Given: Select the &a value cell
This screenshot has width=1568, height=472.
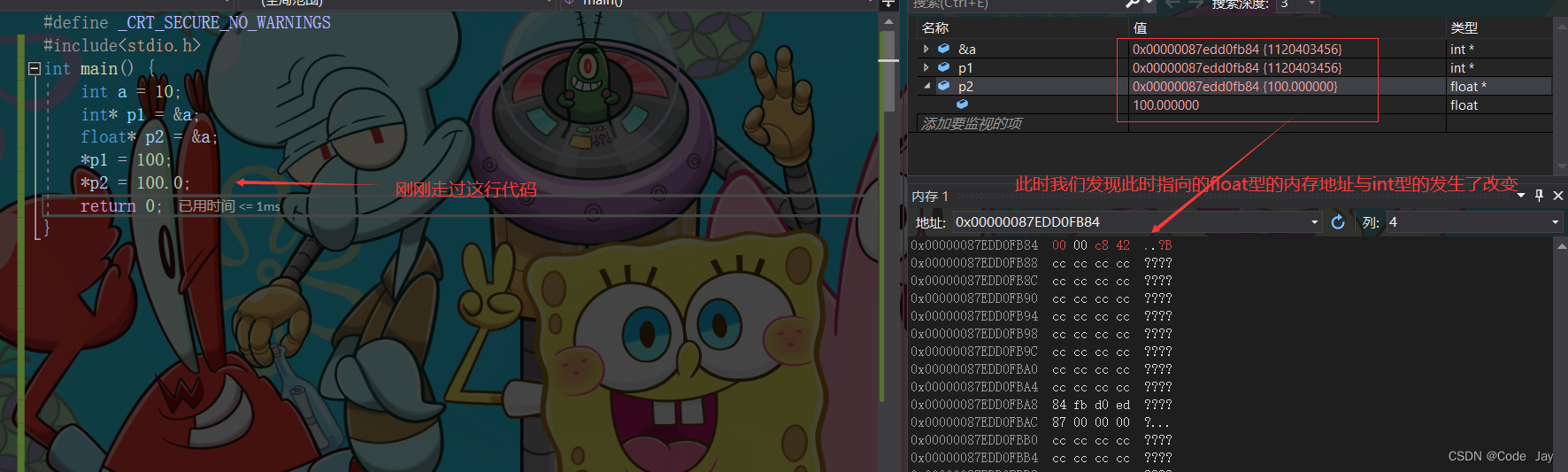Looking at the screenshot, I should (x=1236, y=49).
